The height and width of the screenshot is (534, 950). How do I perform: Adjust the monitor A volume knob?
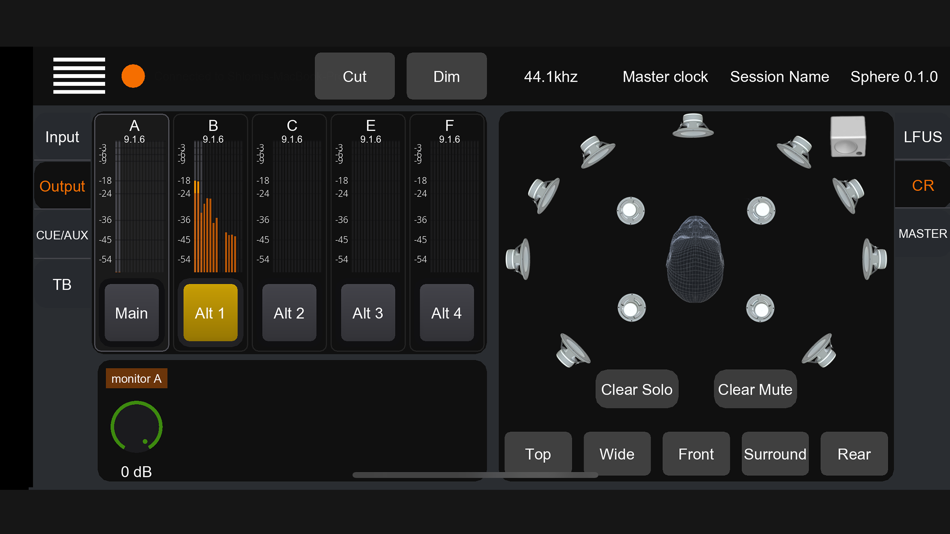(x=136, y=427)
